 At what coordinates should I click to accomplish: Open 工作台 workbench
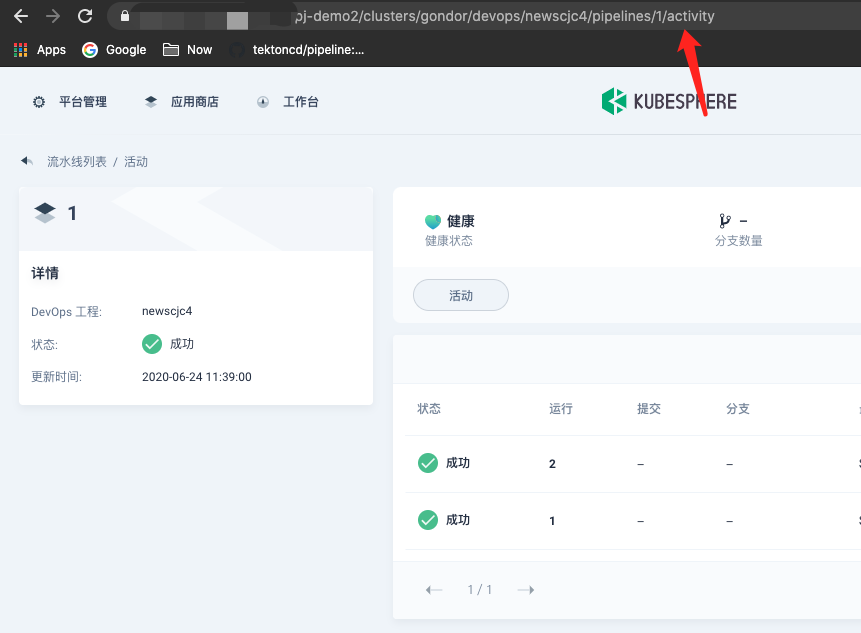300,102
